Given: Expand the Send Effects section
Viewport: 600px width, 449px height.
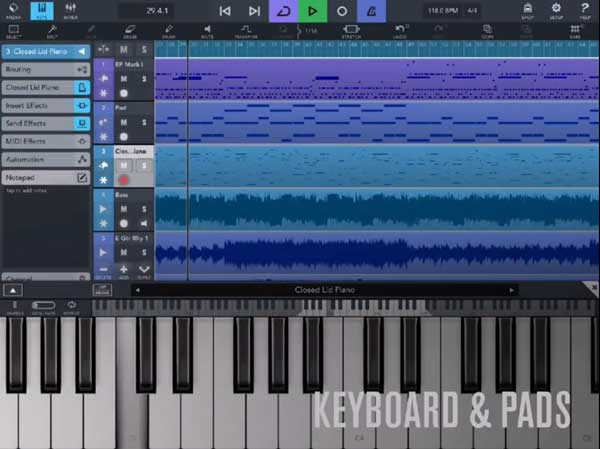Looking at the screenshot, I should [46, 124].
